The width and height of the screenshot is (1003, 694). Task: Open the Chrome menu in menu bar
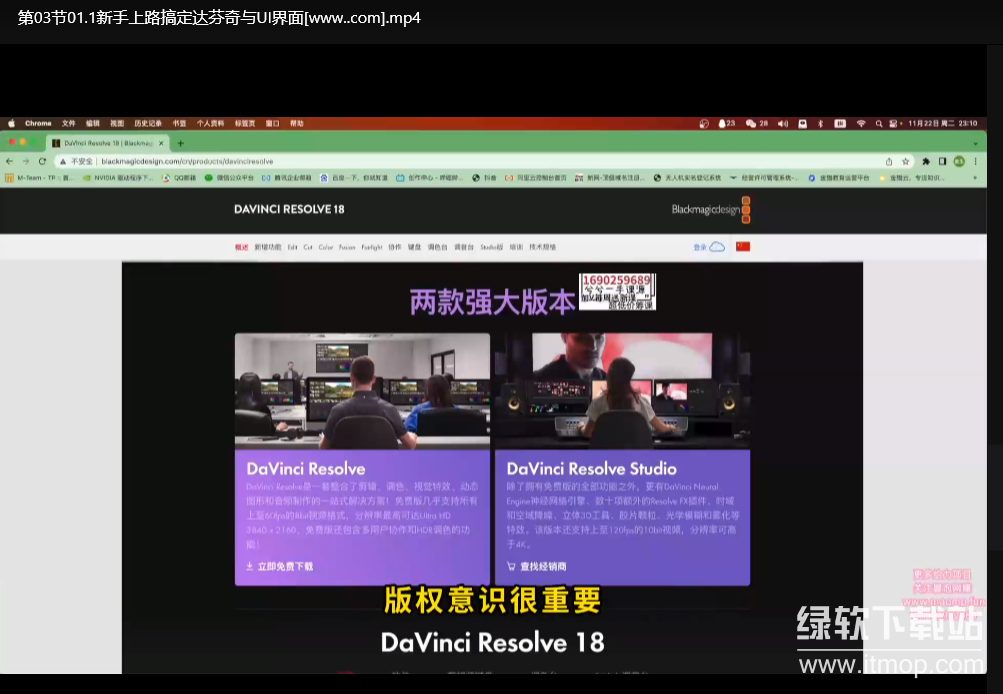coord(38,123)
